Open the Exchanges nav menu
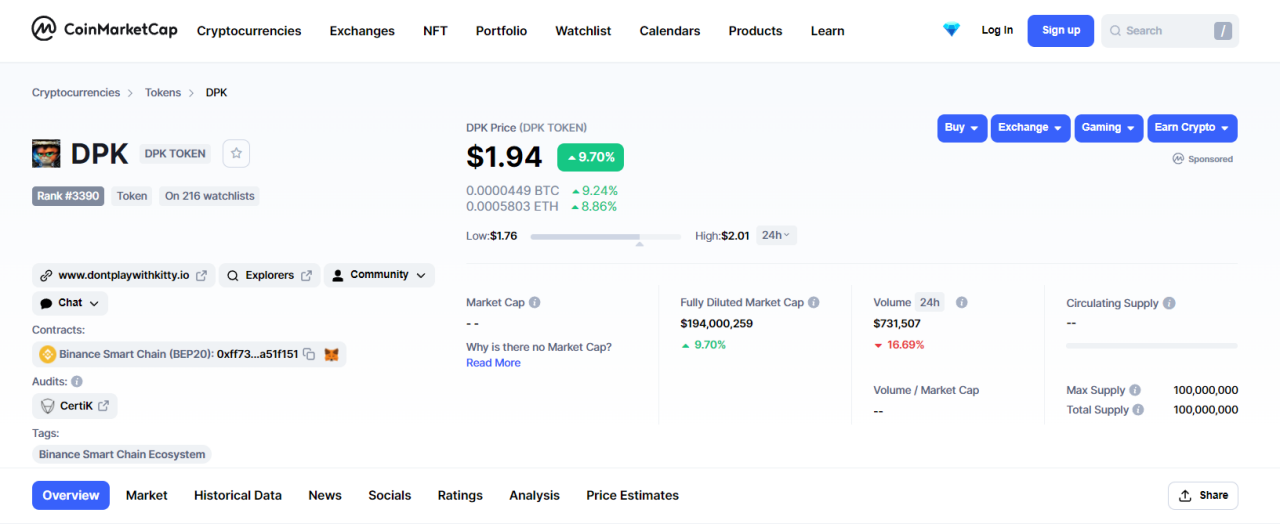 pyautogui.click(x=362, y=31)
